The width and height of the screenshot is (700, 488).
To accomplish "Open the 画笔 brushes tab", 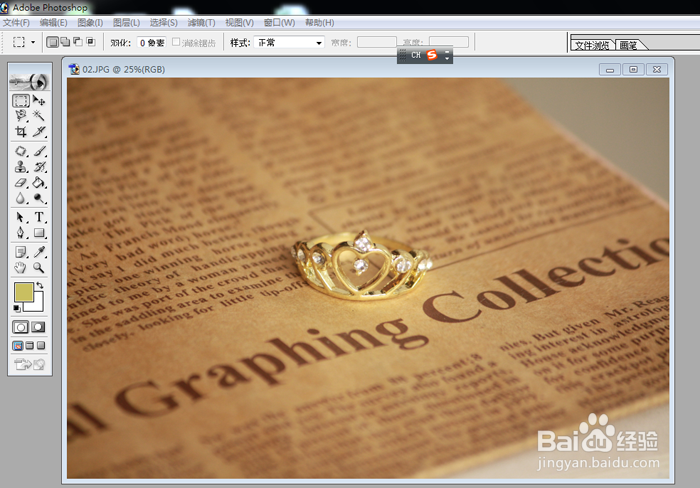I will [x=629, y=45].
